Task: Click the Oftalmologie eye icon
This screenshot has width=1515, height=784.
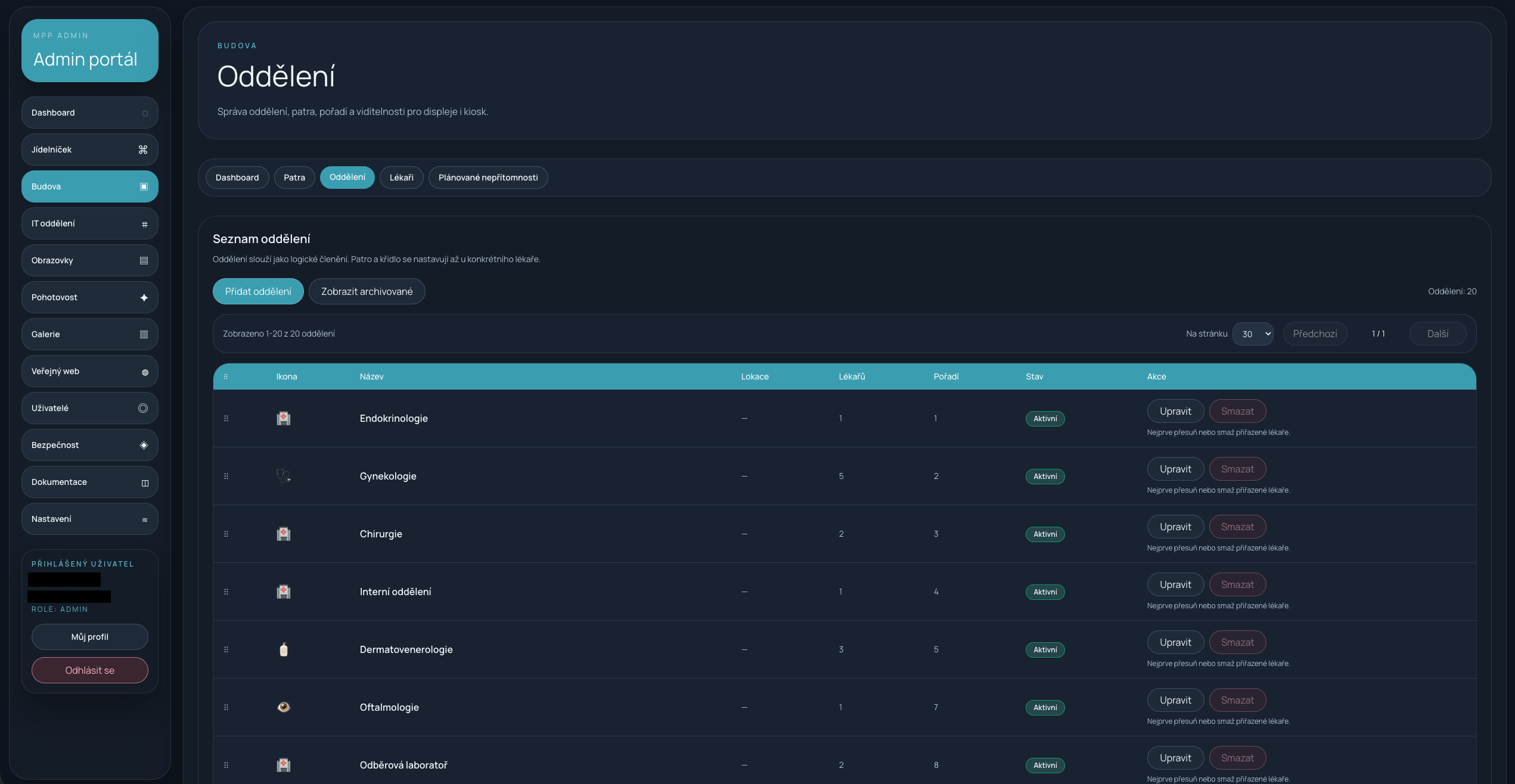Action: 284,707
